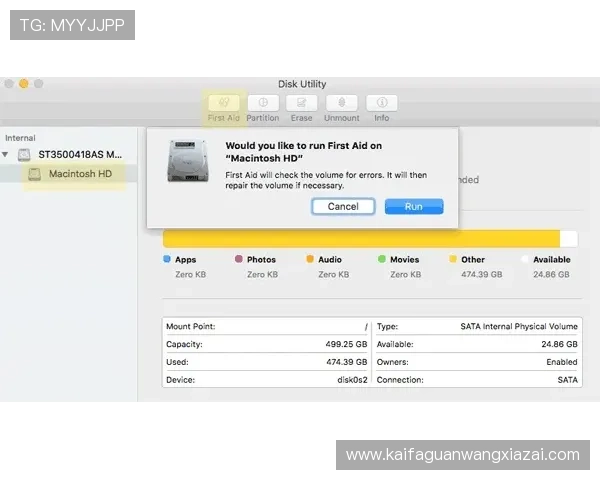600x480 pixels.
Task: Click Run to start First Aid
Action: click(x=413, y=207)
